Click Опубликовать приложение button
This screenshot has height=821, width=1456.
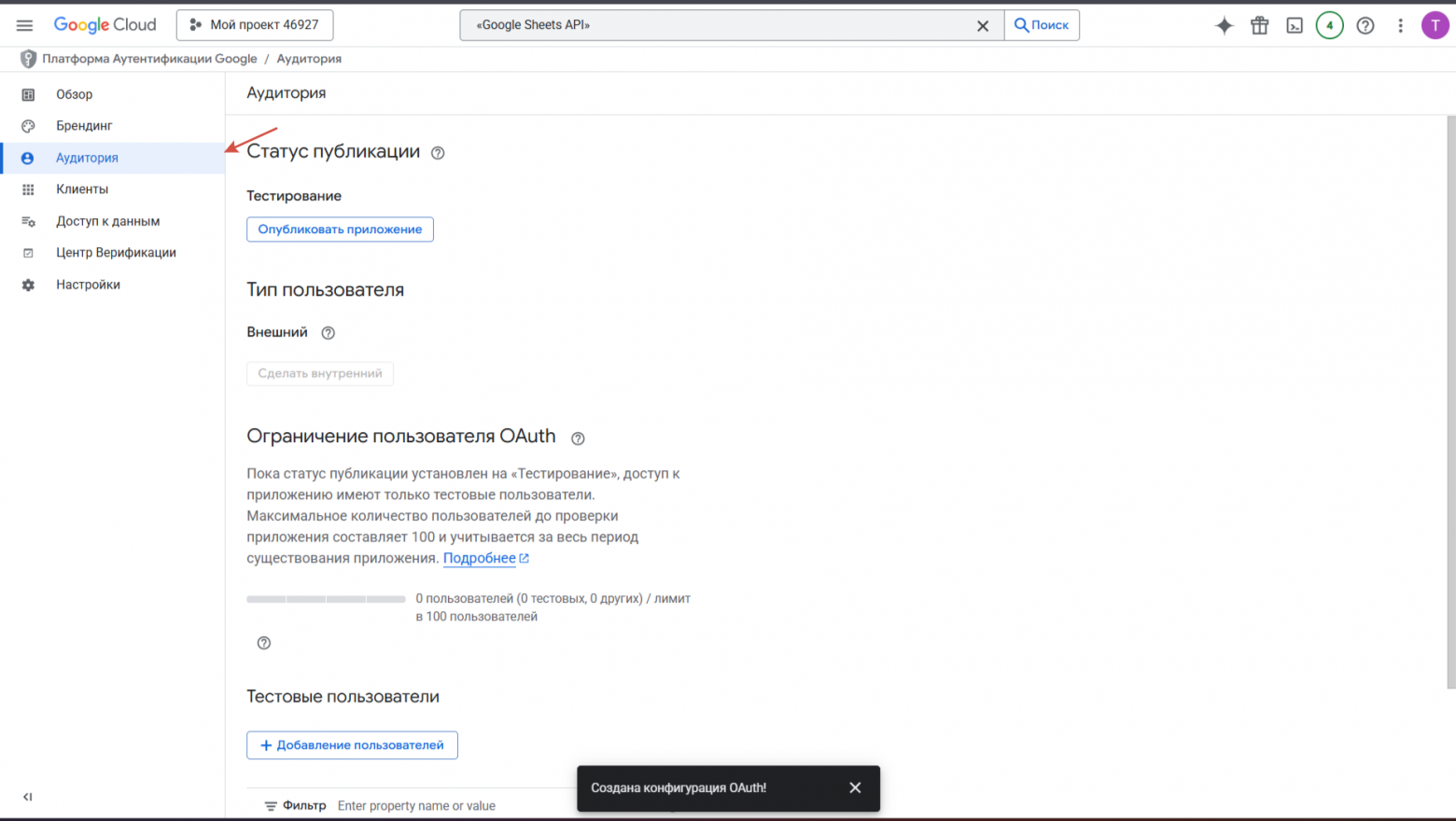[x=340, y=230]
